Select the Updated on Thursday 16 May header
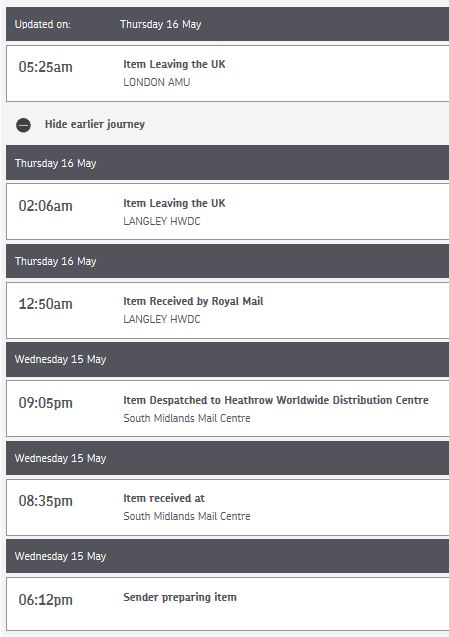449x637 pixels. click(228, 24)
